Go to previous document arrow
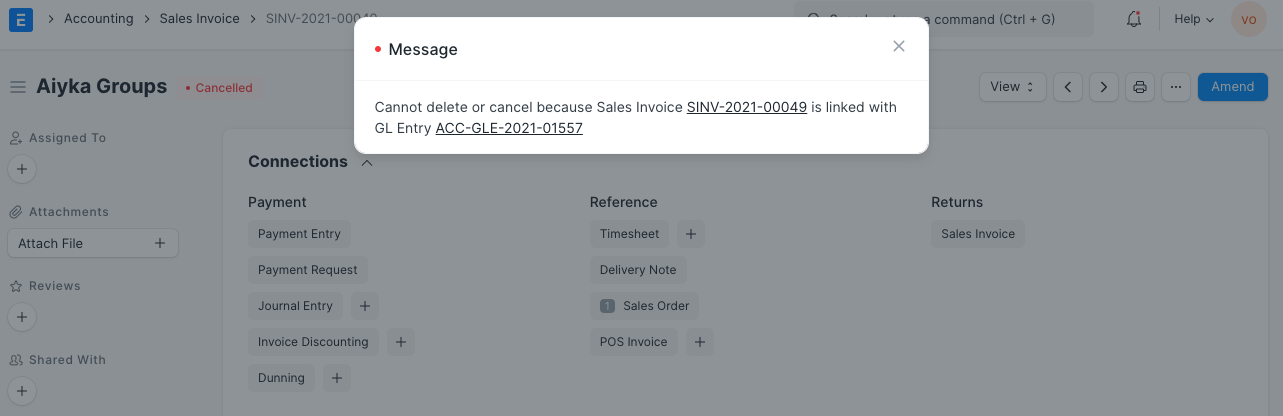The height and width of the screenshot is (416, 1283). point(1068,87)
